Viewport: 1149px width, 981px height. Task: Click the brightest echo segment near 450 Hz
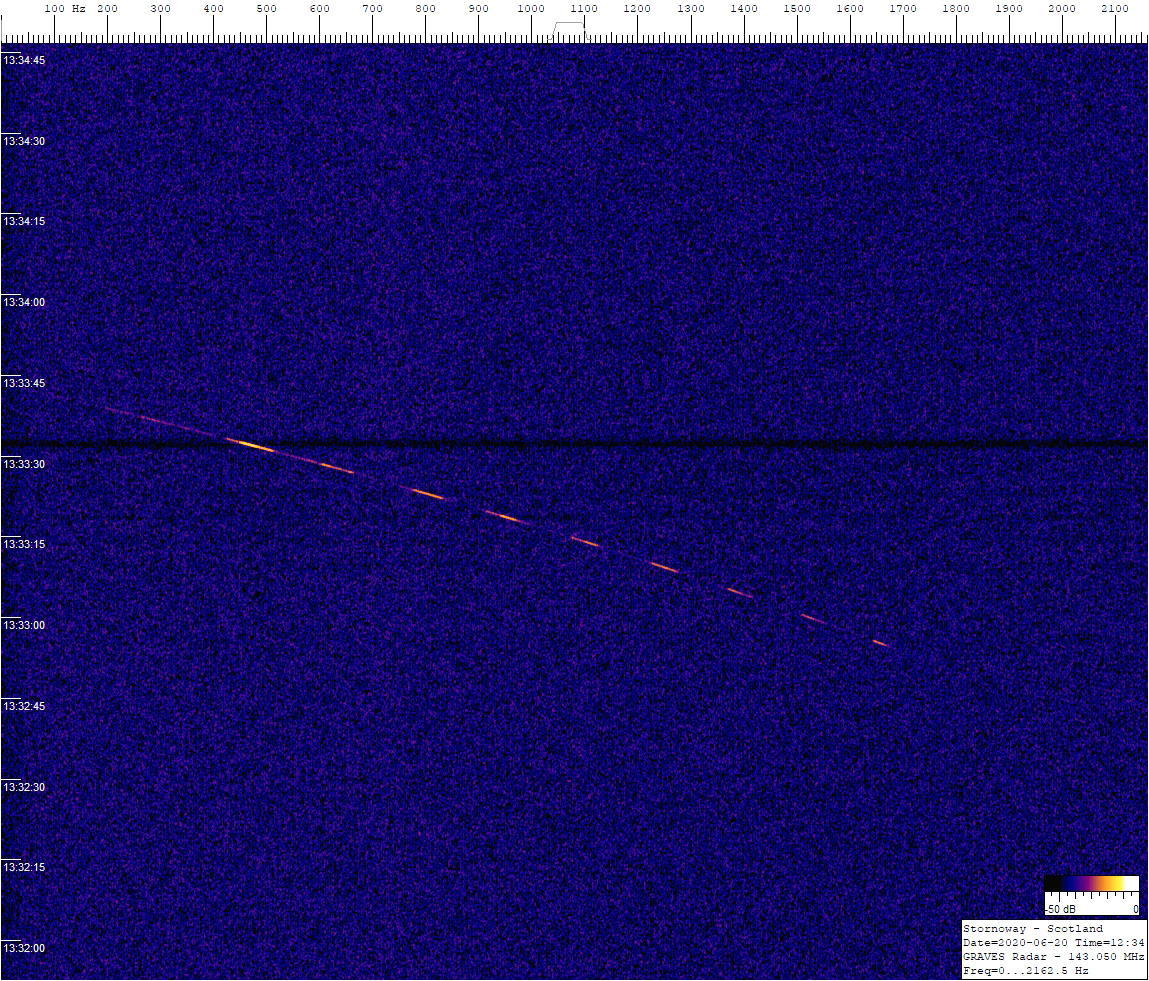pyautogui.click(x=250, y=444)
